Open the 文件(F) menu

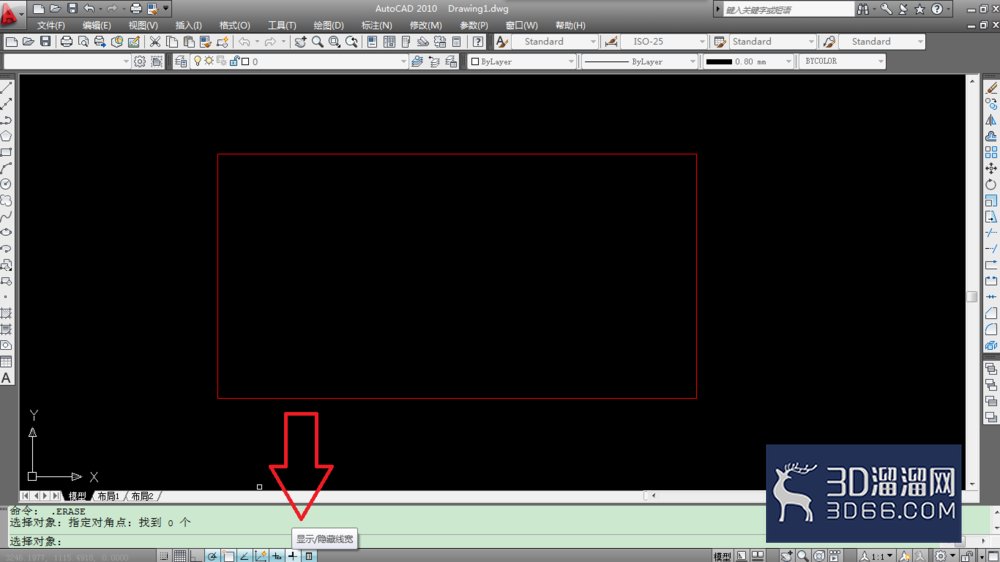pyautogui.click(x=51, y=26)
